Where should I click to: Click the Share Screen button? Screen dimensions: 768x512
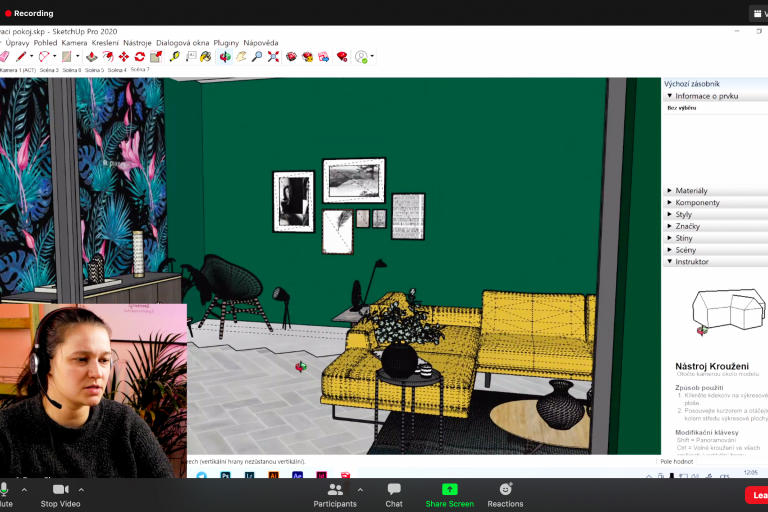(x=449, y=494)
